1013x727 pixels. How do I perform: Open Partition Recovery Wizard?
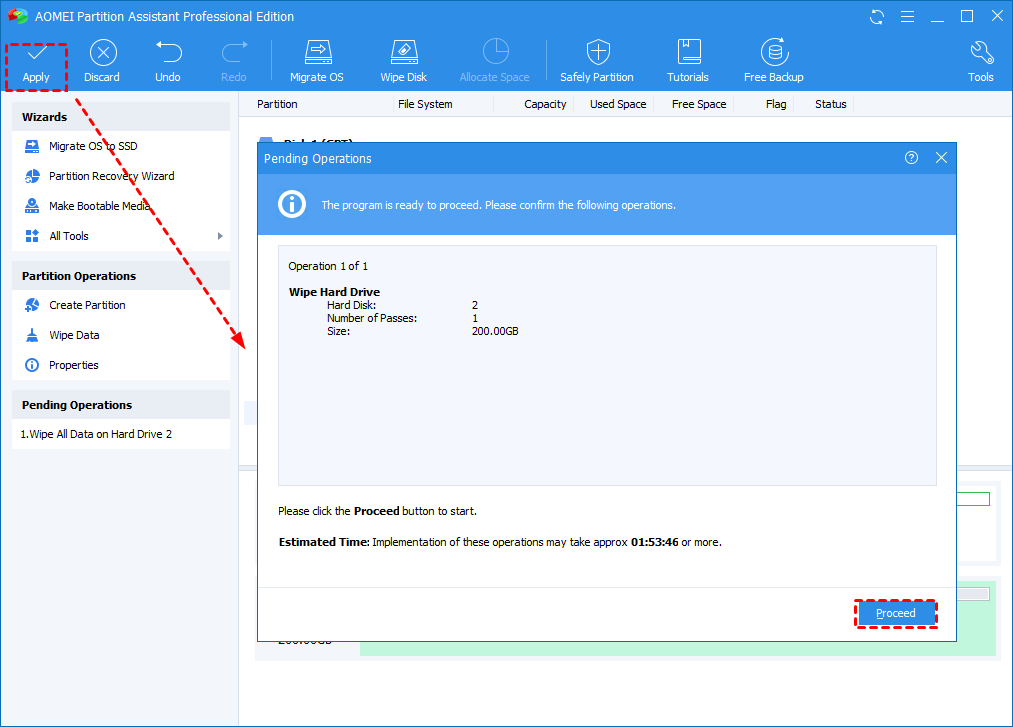[112, 176]
